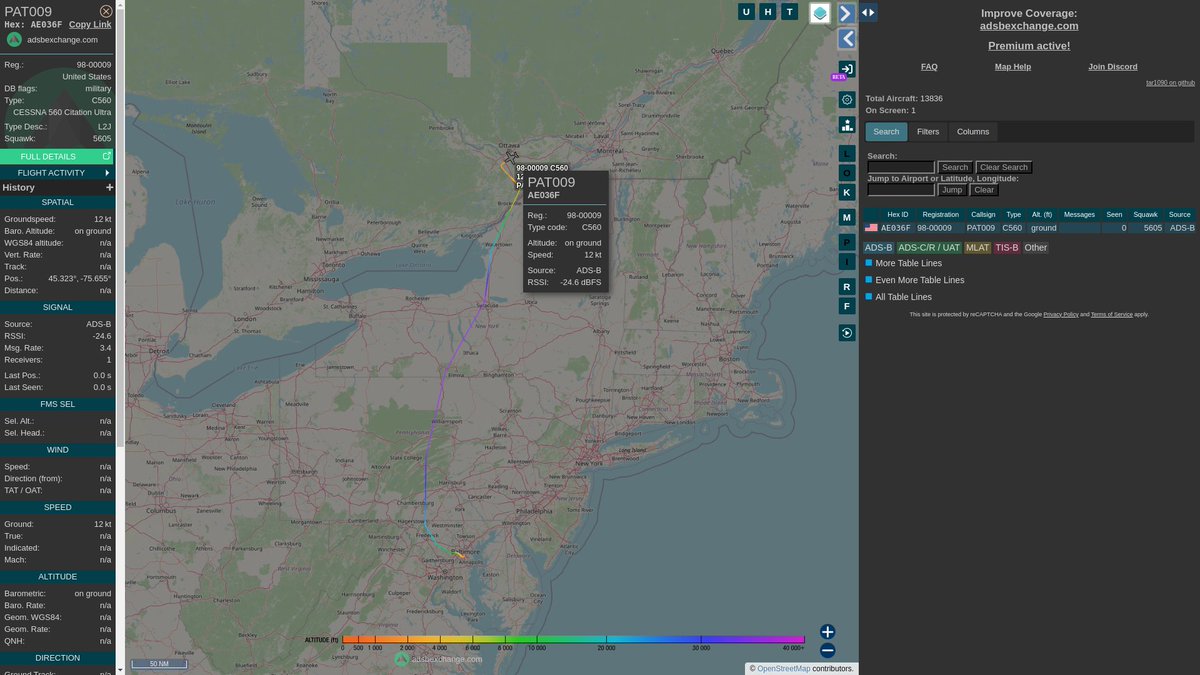Click the Jump button

(x=952, y=190)
